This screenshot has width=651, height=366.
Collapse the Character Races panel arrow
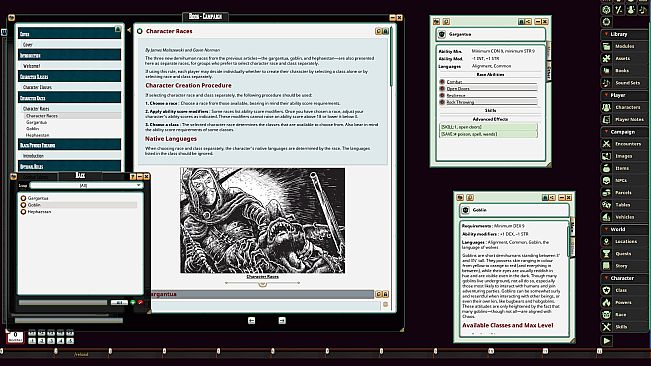click(x=129, y=30)
